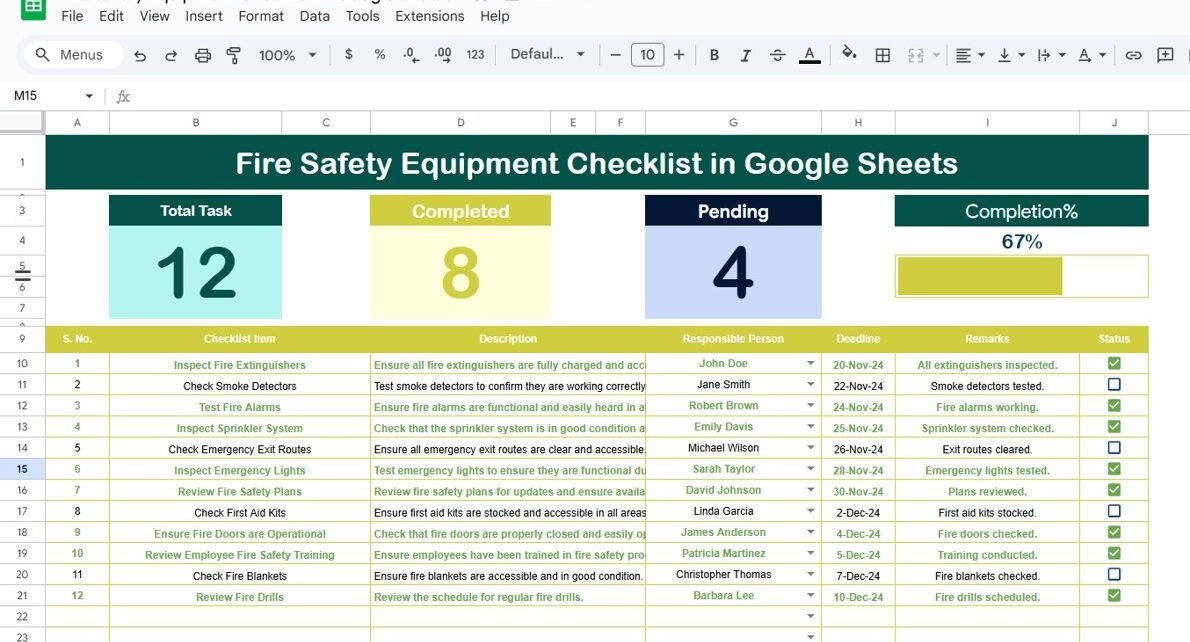Open text color picker

click(810, 55)
